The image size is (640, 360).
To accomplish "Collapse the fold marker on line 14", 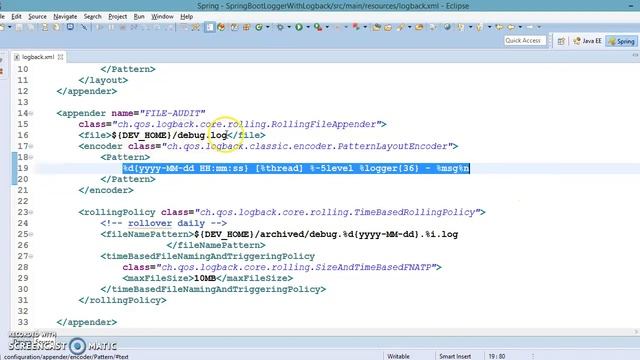I will (31, 113).
